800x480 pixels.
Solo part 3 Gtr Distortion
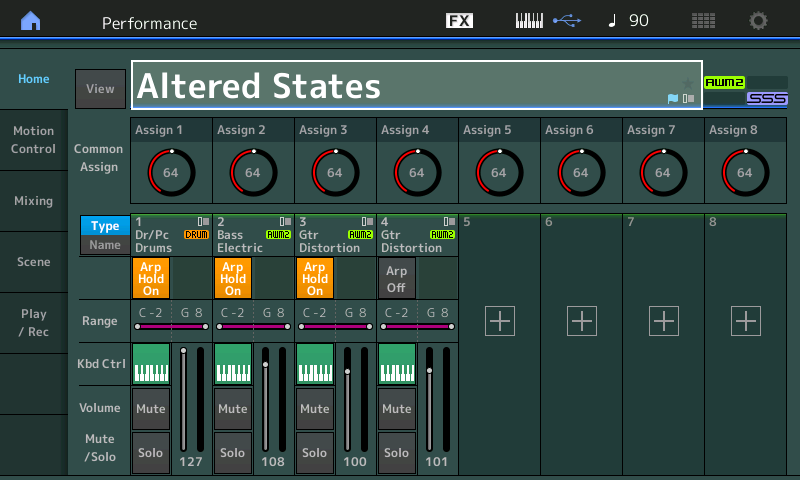315,453
